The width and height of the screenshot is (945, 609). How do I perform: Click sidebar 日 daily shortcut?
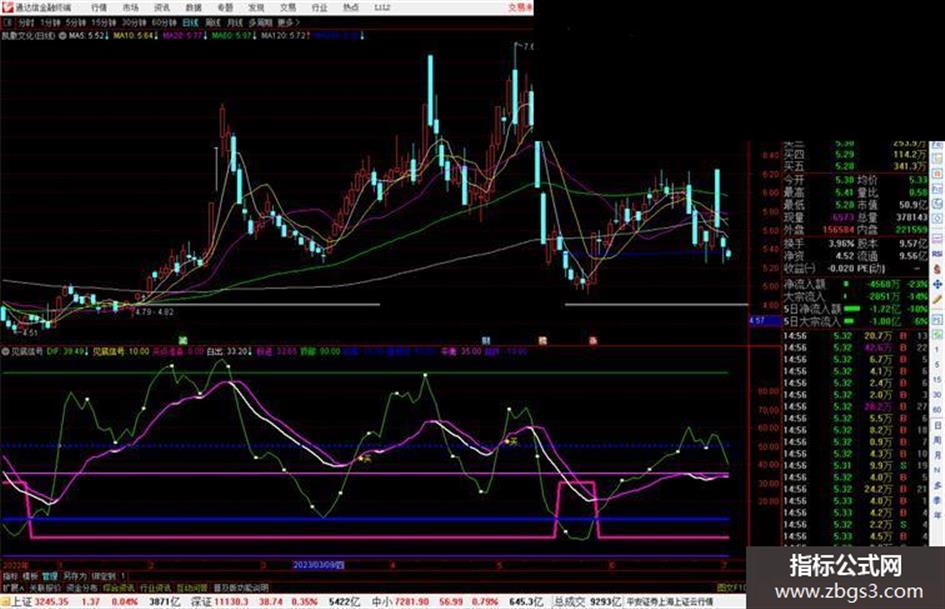coord(937,426)
